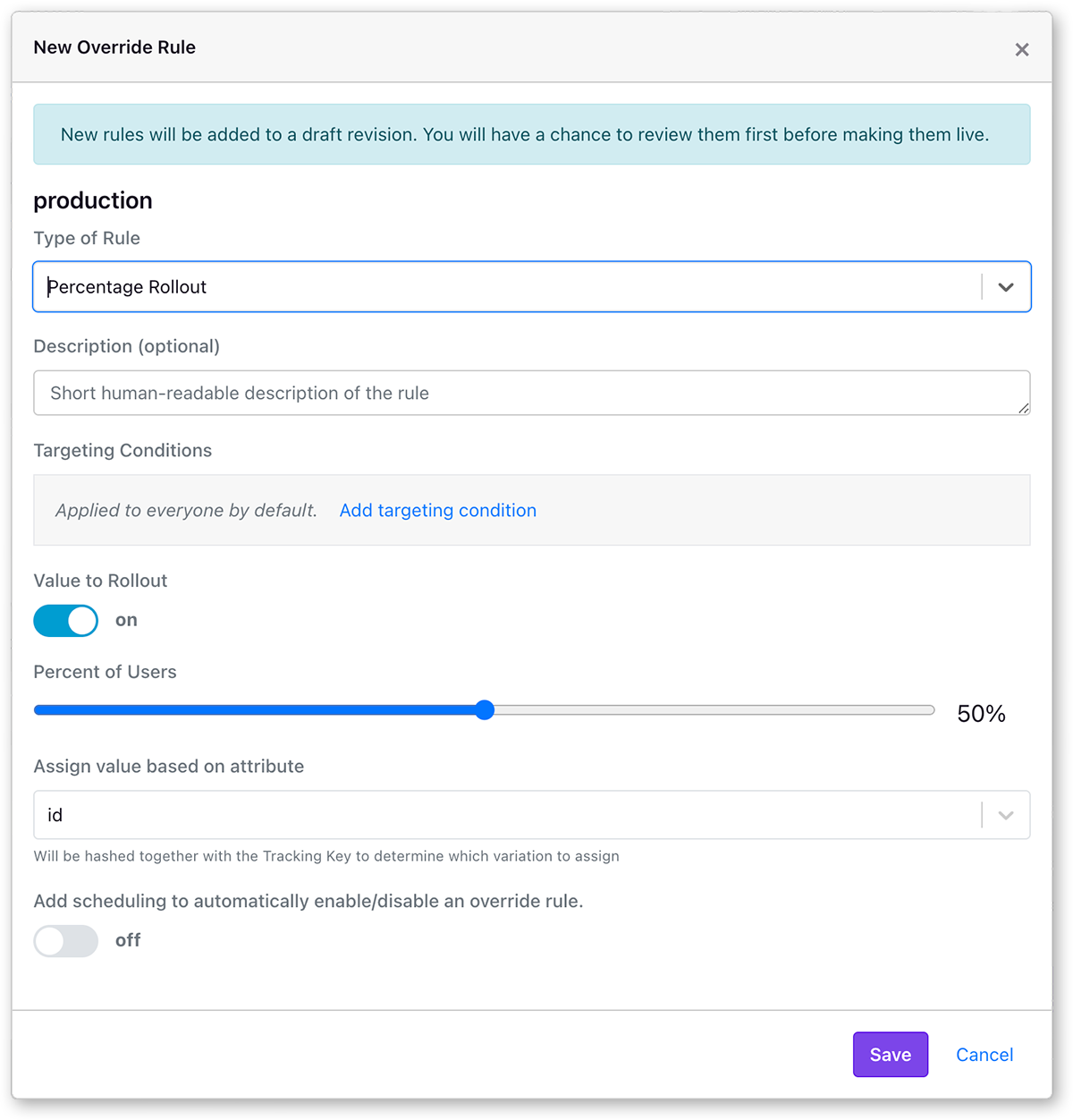
Task: Turn off the Value to Rollout switch
Action: pos(66,620)
